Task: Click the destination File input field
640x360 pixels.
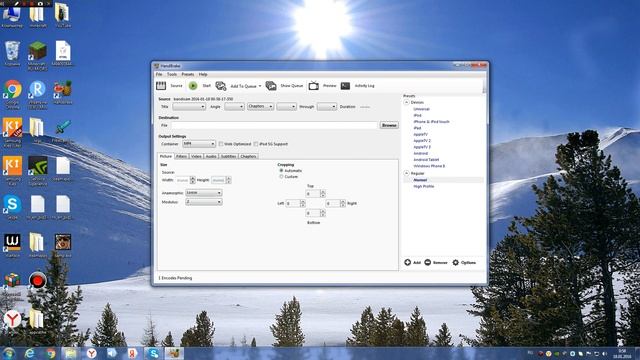Action: pos(274,125)
